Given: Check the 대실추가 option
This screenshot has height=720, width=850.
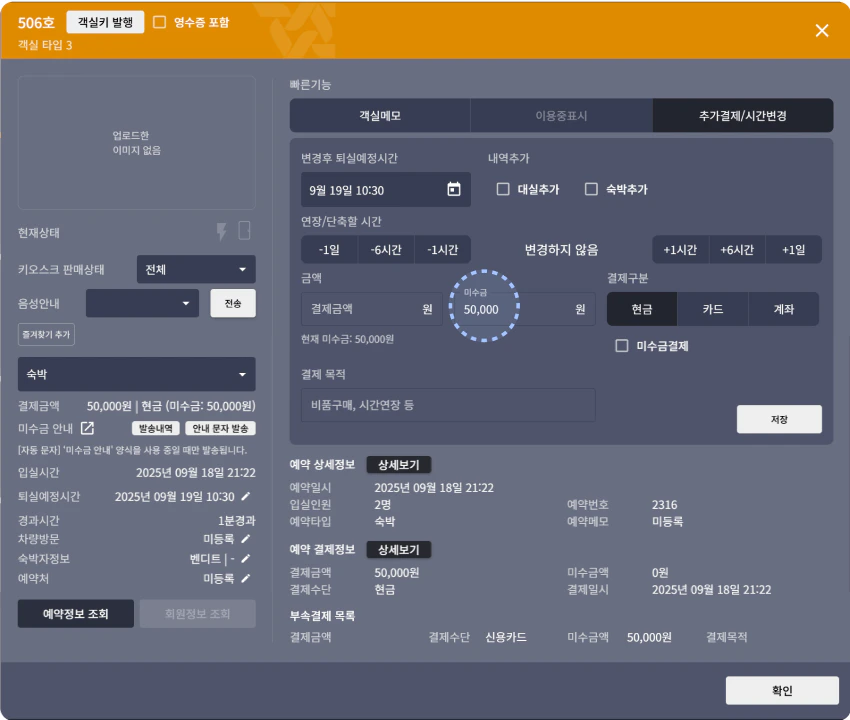Looking at the screenshot, I should (503, 189).
